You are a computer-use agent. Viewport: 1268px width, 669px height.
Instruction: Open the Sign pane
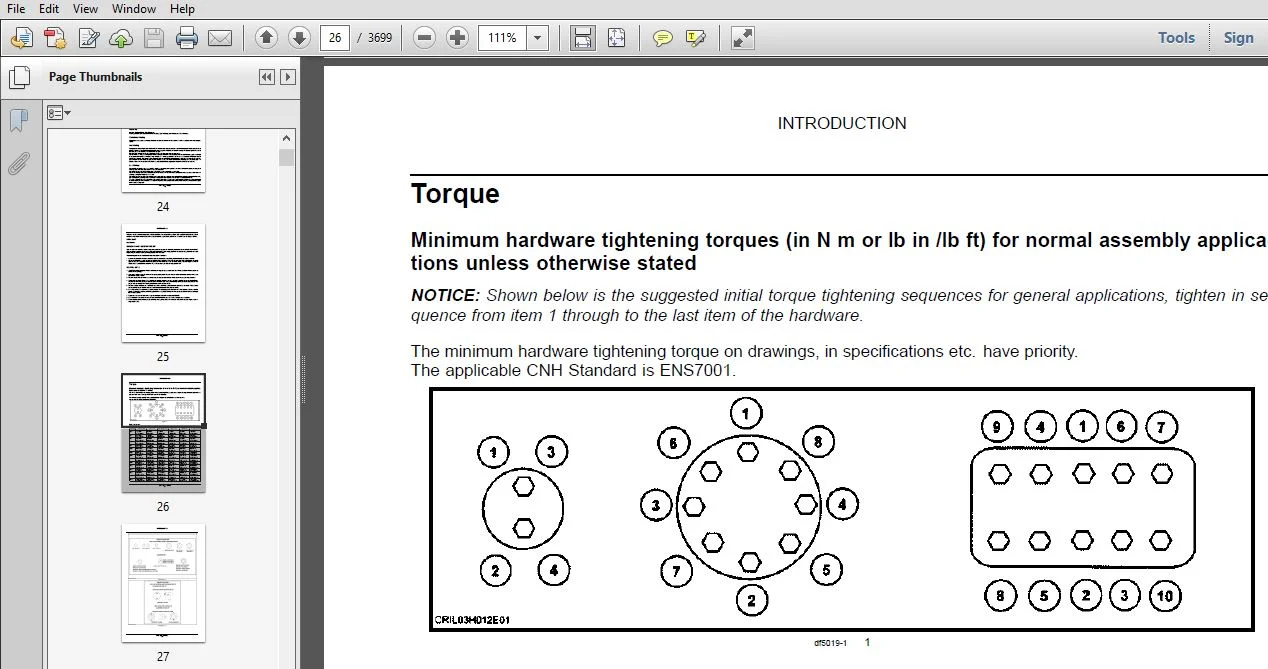tap(1238, 38)
